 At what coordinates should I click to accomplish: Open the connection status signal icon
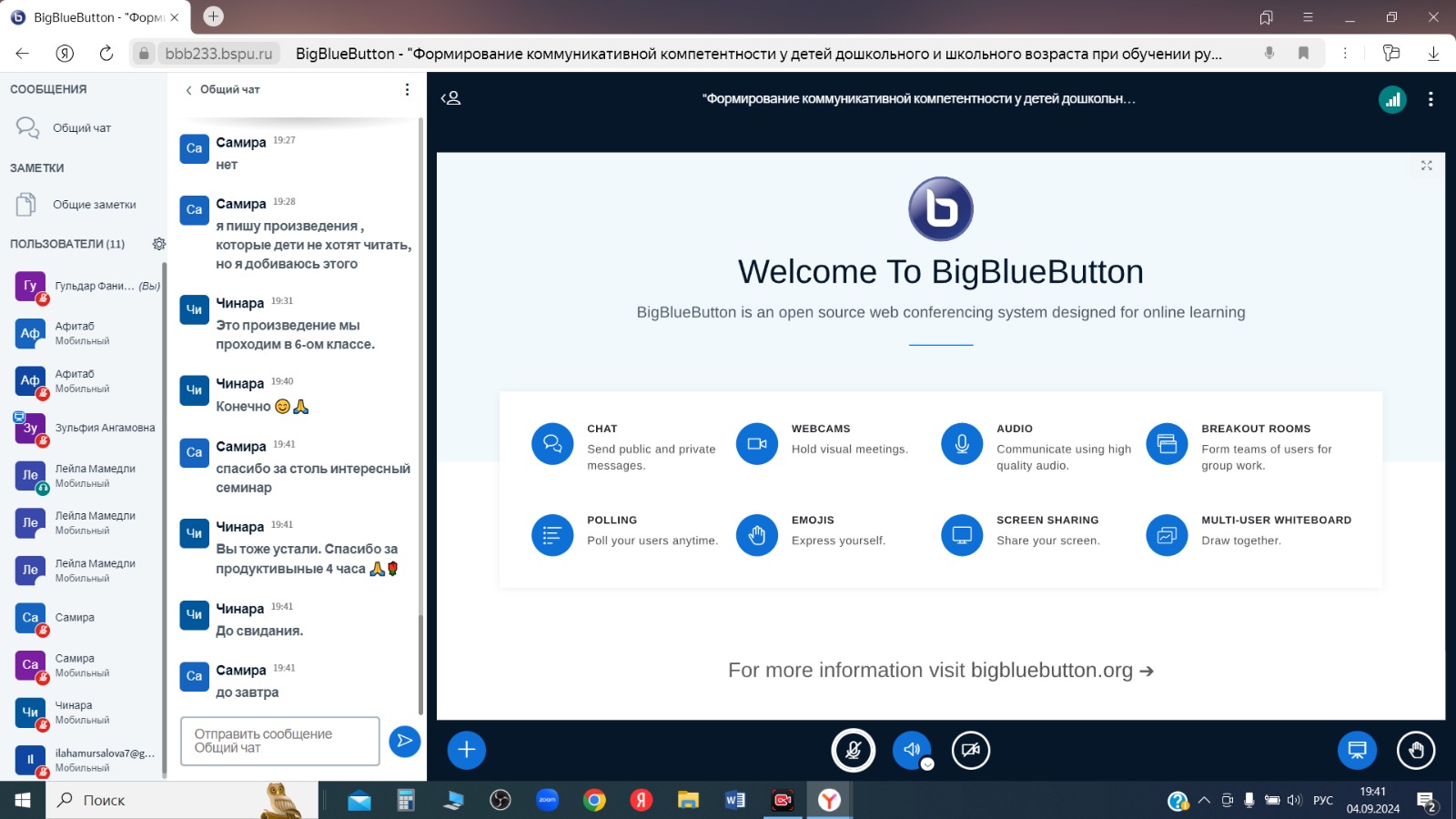click(x=1392, y=99)
